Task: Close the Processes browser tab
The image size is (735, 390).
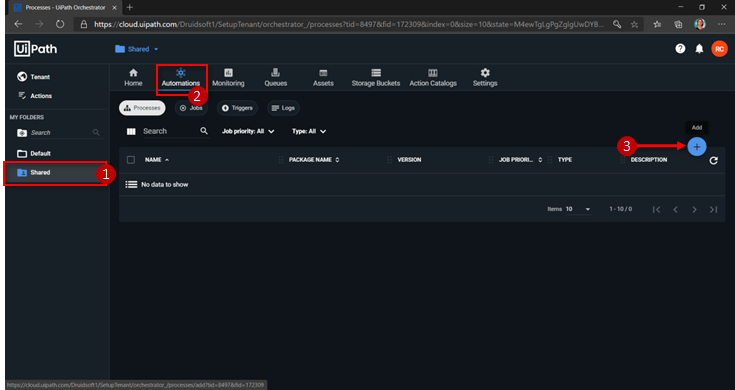Action: point(114,8)
